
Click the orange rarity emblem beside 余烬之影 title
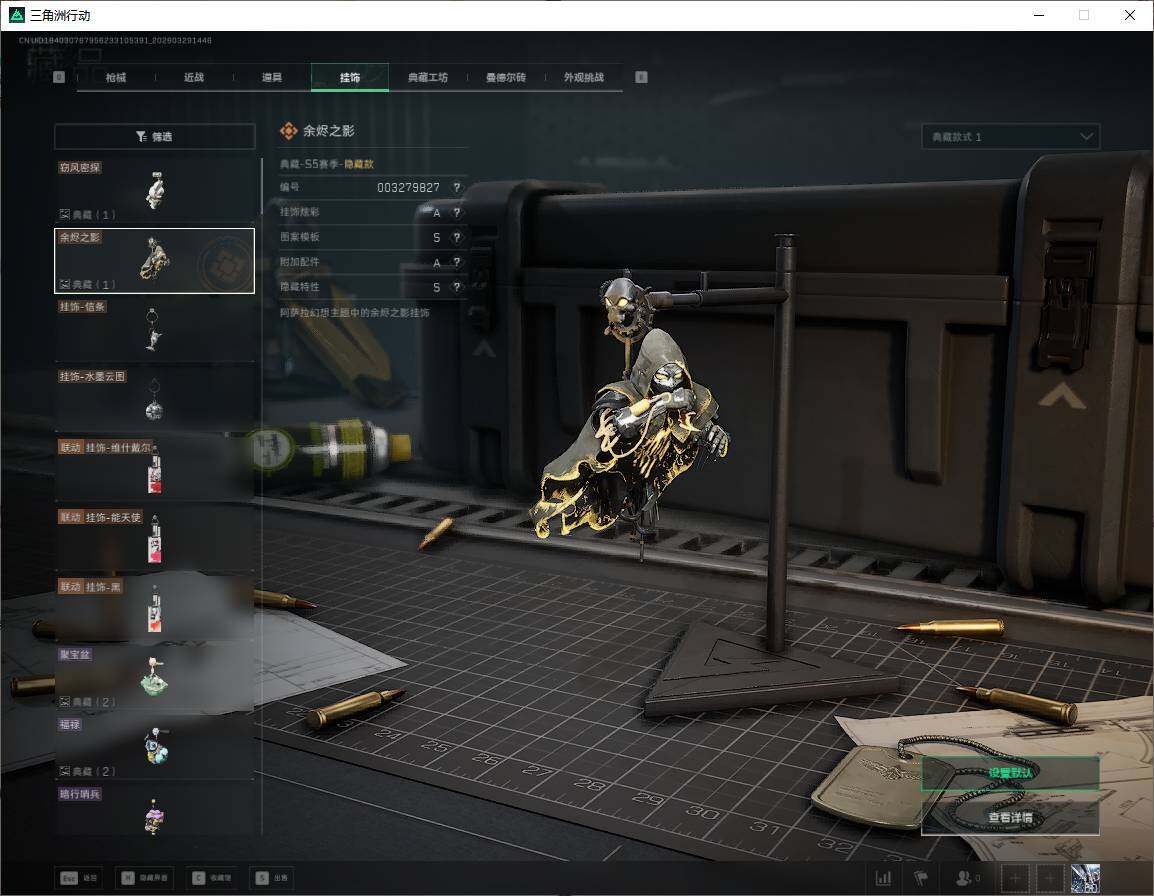point(288,131)
